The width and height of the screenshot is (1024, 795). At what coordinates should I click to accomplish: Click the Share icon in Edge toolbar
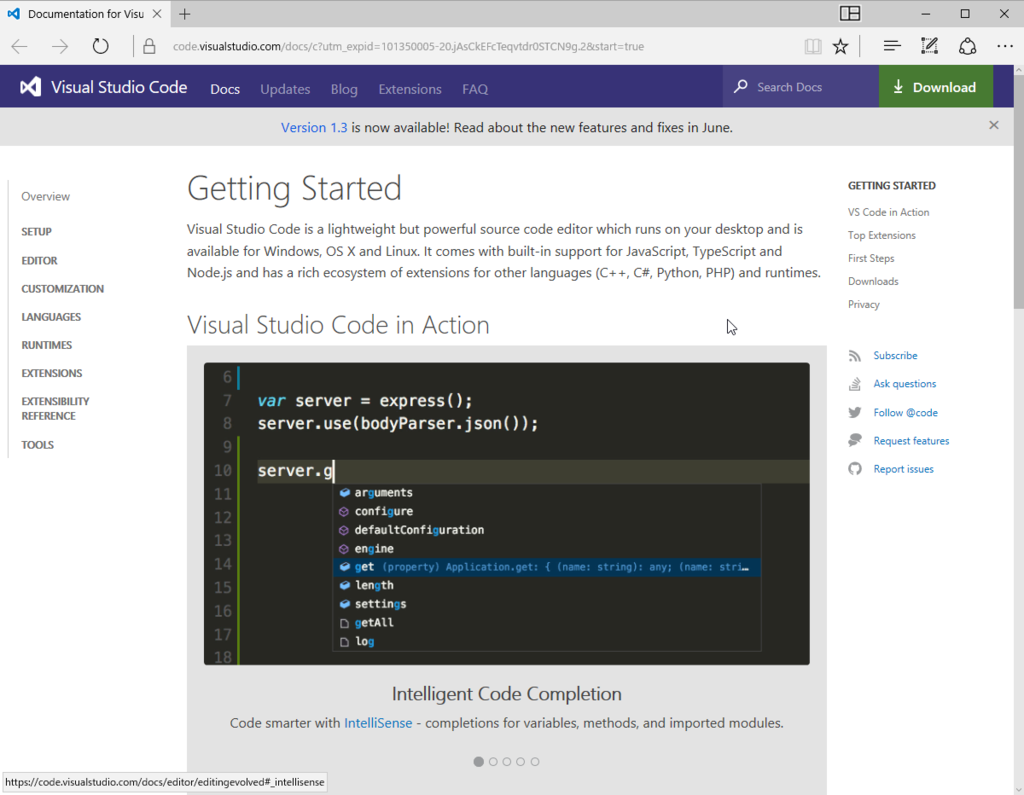(x=967, y=46)
